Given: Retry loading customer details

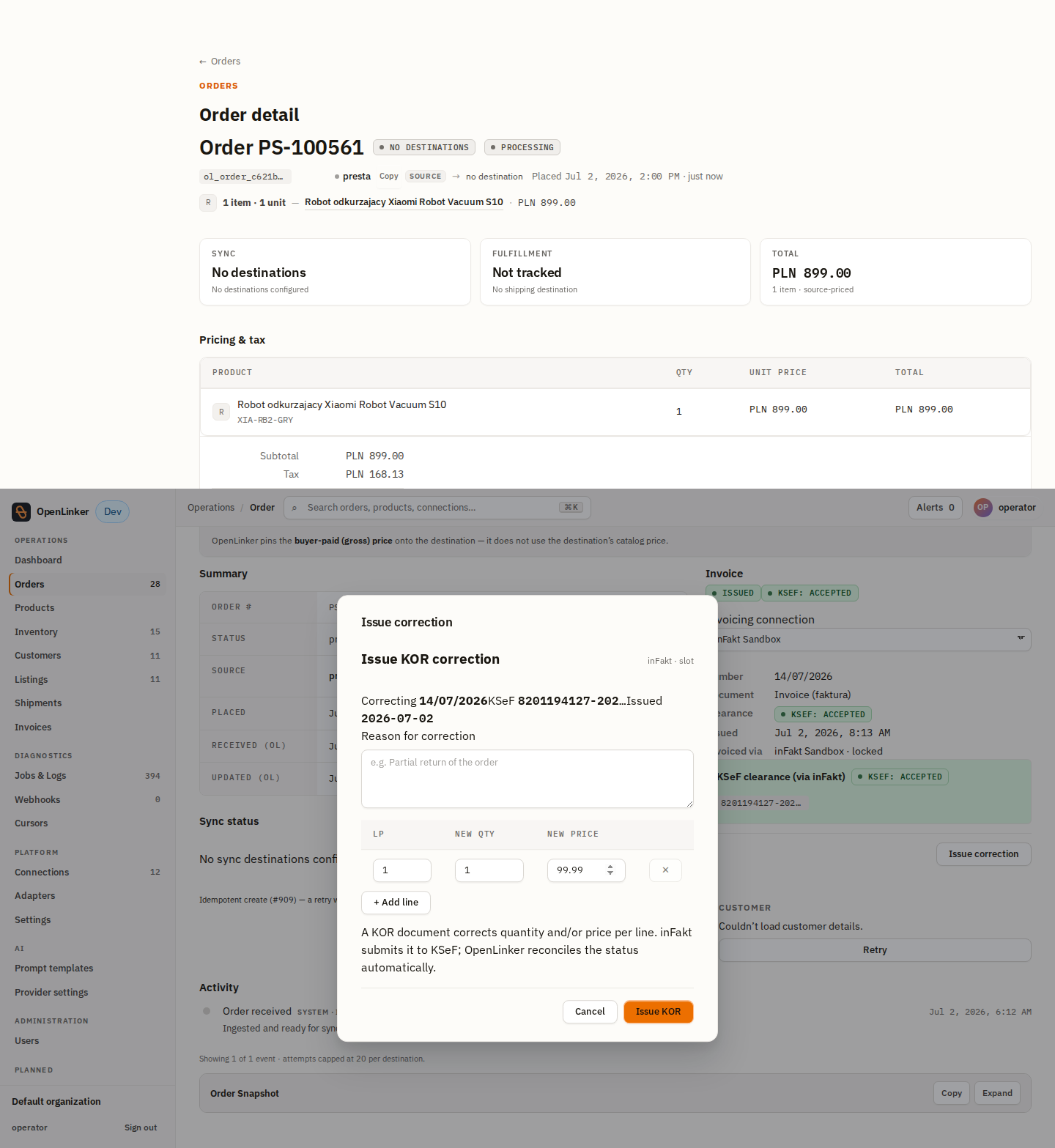Looking at the screenshot, I should tap(875, 950).
